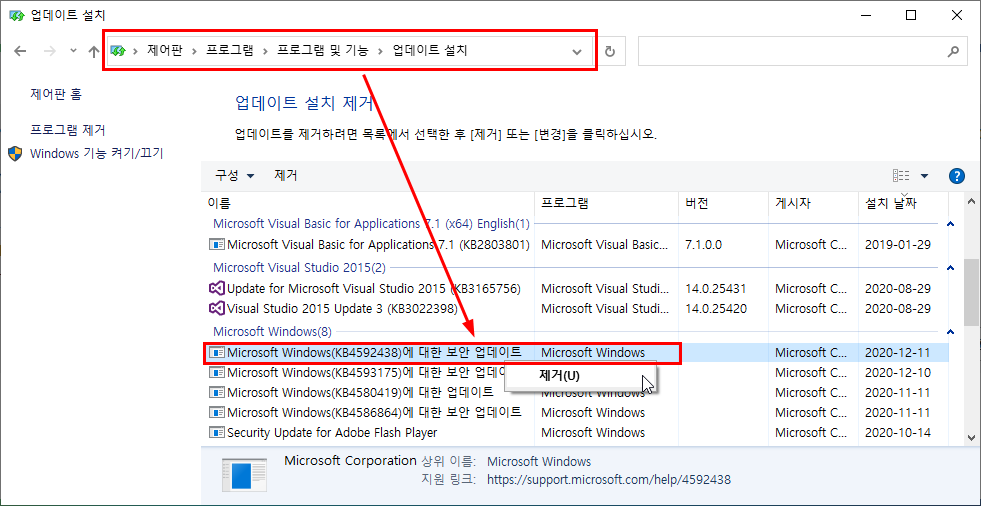Click the 2020-10-14 install date
Screen dimensions: 981x506
898,433
